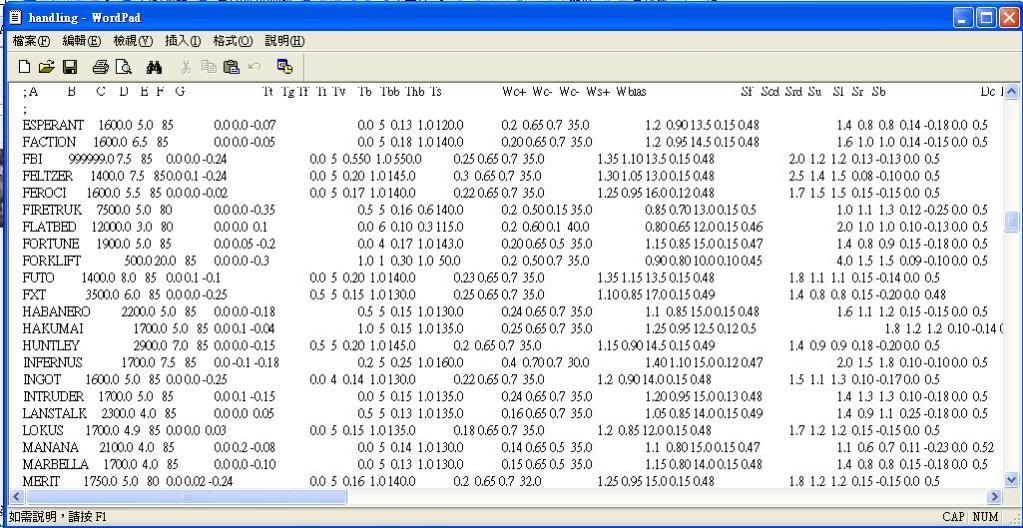Open the 檢視(V) View menu
This screenshot has height=528, width=1023.
tap(133, 40)
